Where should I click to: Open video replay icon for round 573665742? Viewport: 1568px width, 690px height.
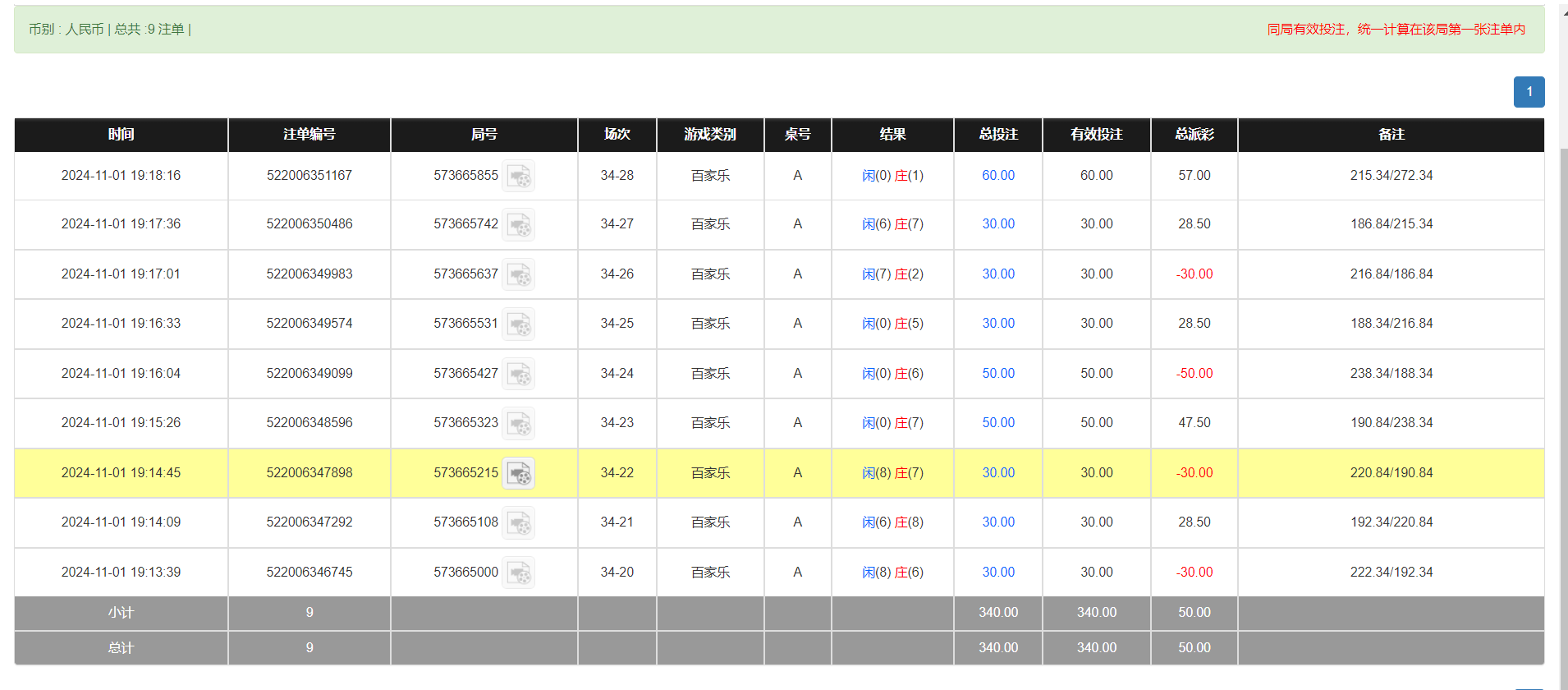[518, 224]
